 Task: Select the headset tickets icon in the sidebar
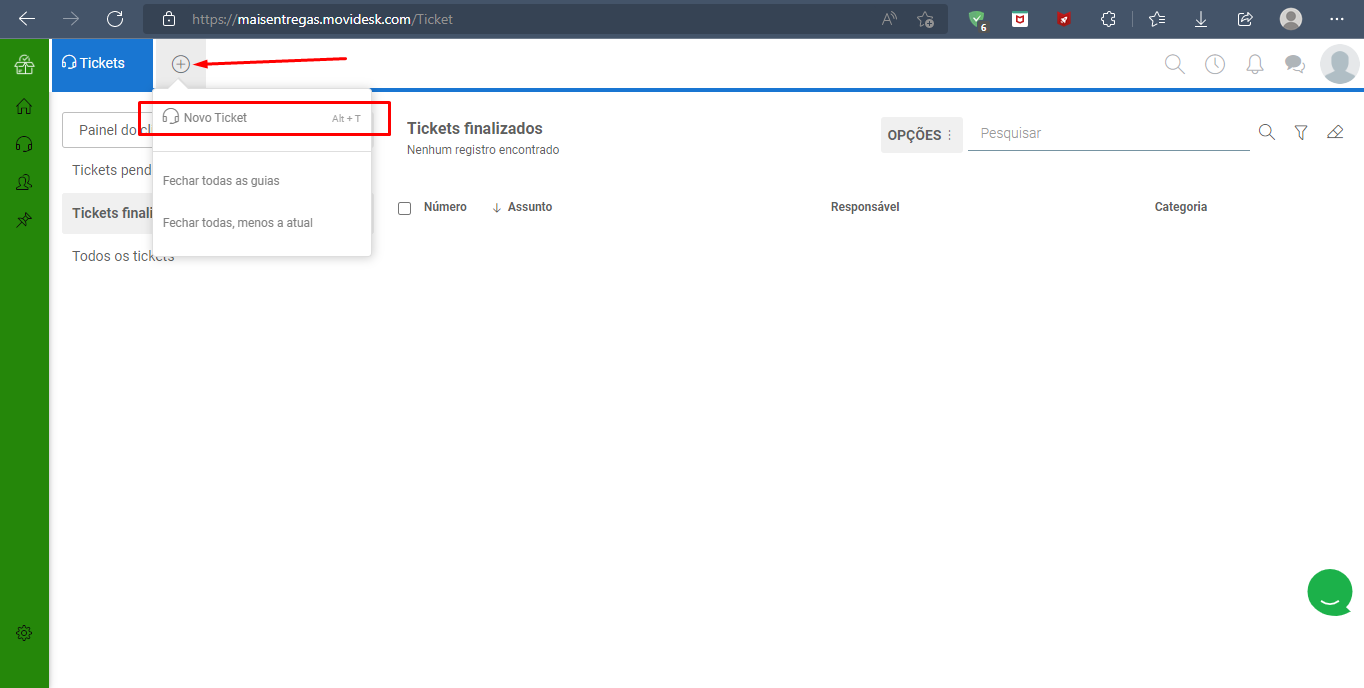coord(24,144)
